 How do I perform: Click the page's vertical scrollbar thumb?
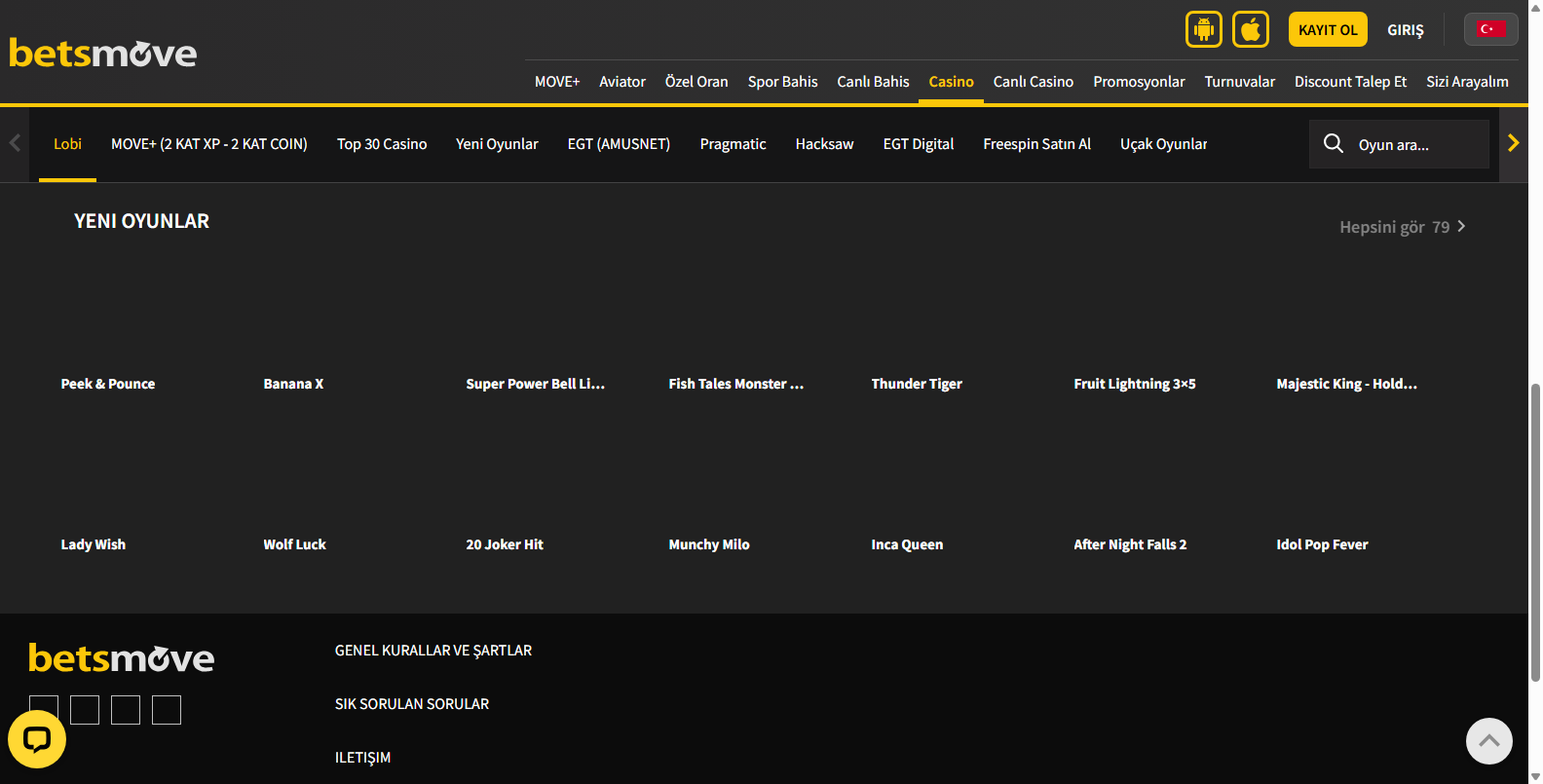1535,532
